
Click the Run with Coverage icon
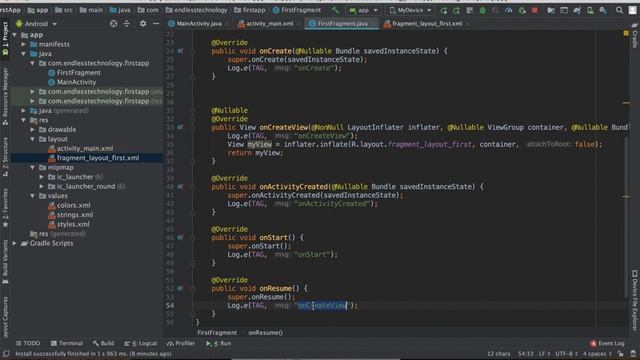pyautogui.click(x=496, y=10)
